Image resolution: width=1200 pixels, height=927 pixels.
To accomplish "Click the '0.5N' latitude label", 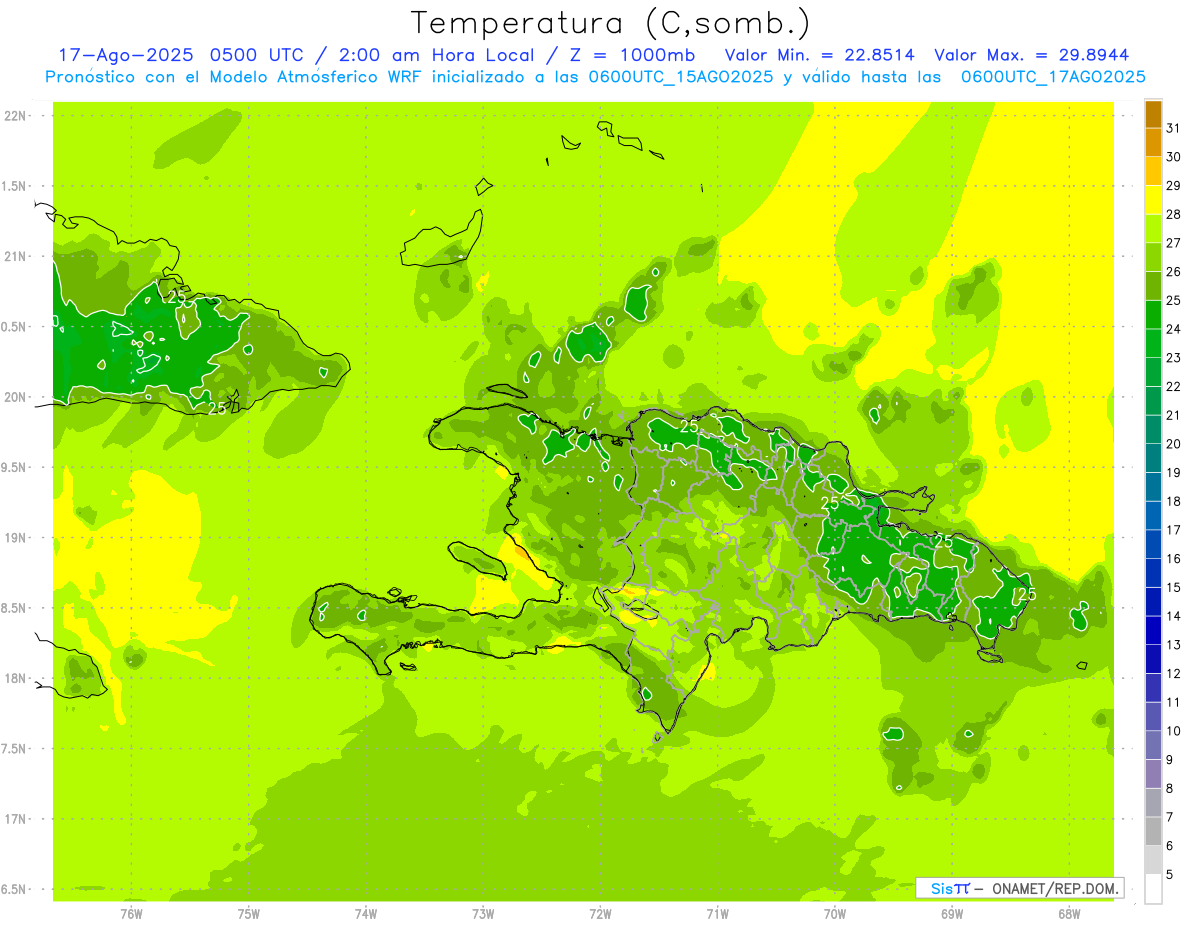I will pyautogui.click(x=15, y=327).
